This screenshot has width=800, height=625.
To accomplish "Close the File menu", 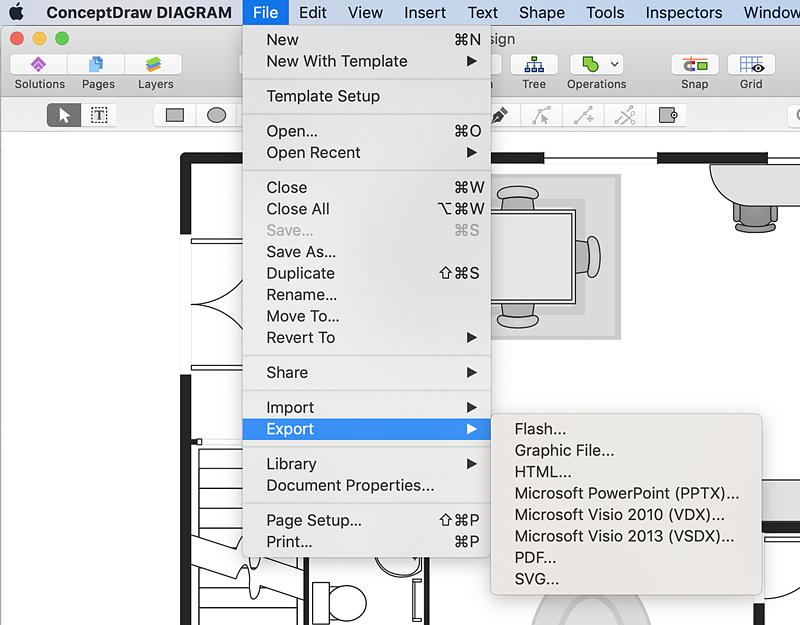I will coord(265,12).
